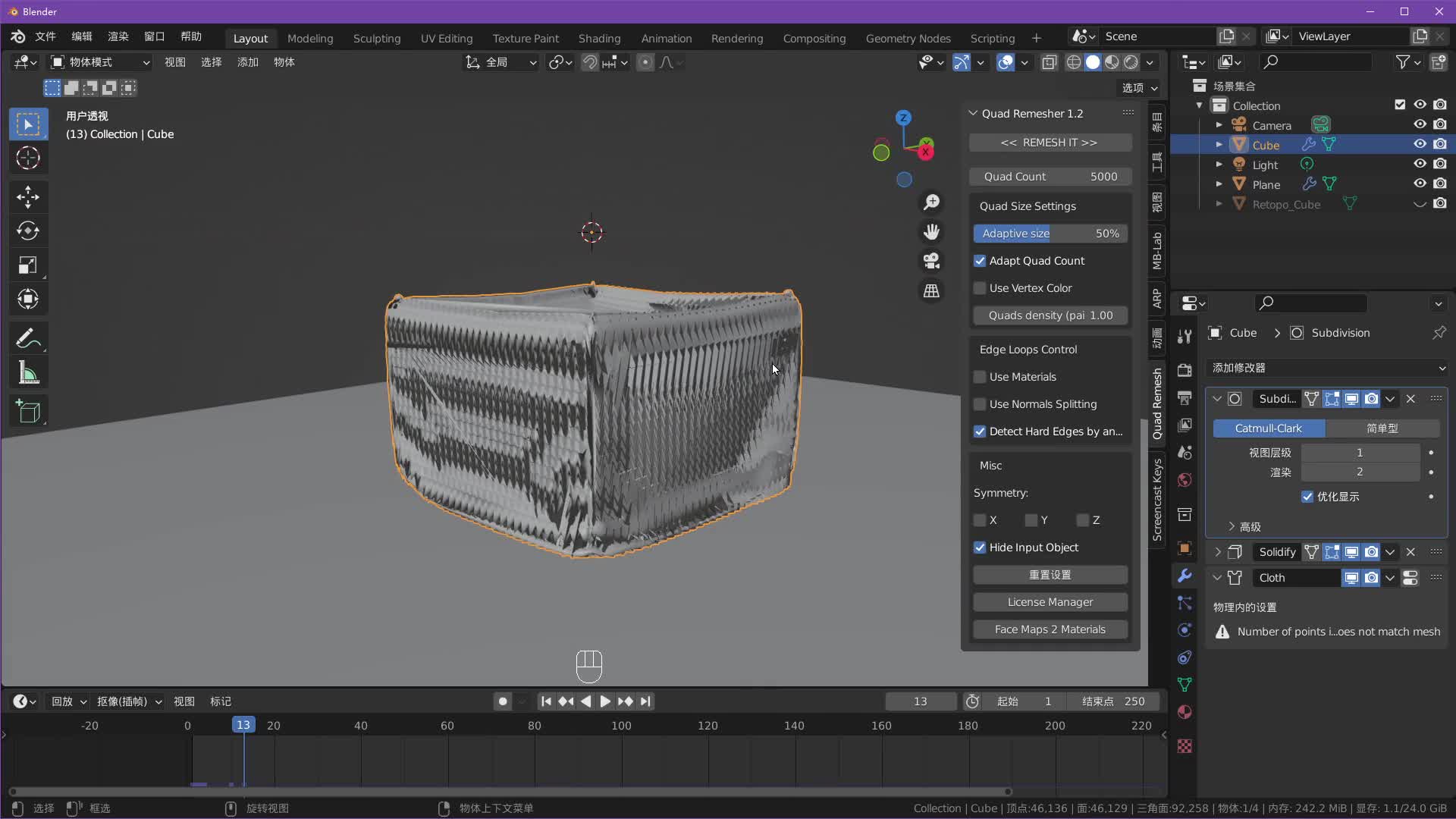Select the Move tool in toolbar
The width and height of the screenshot is (1456, 819).
[x=28, y=197]
